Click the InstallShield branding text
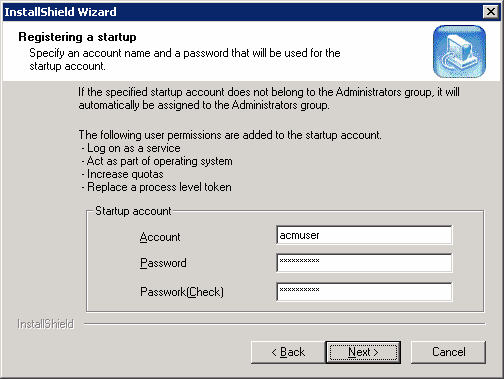Viewport: 504px width, 379px height. 45,324
